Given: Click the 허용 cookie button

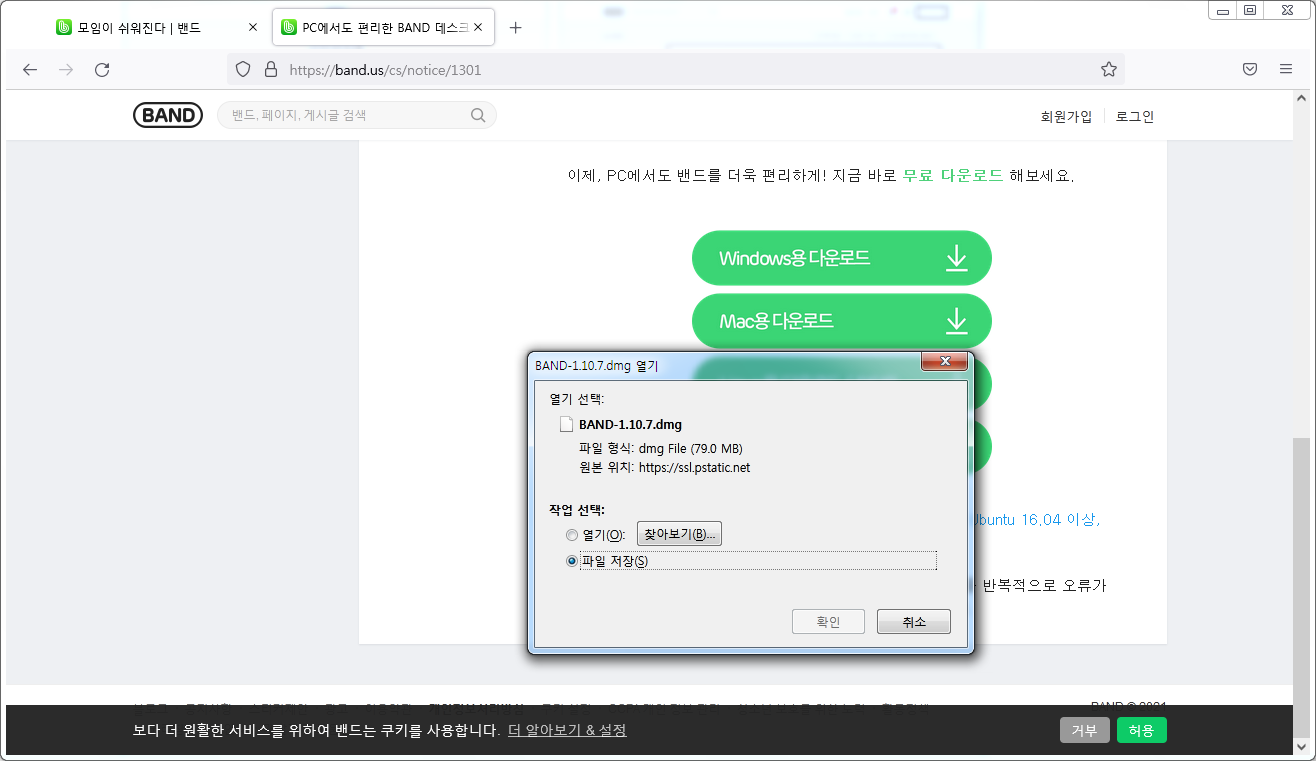Looking at the screenshot, I should [x=1142, y=730].
